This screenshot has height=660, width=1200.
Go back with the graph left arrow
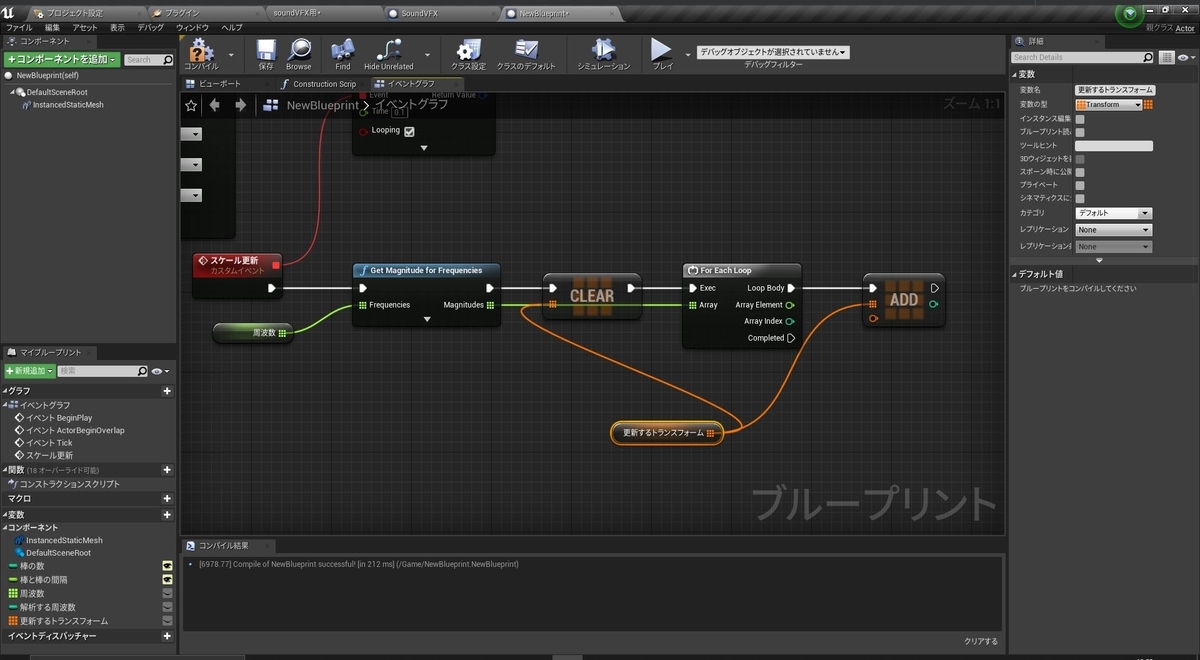214,105
